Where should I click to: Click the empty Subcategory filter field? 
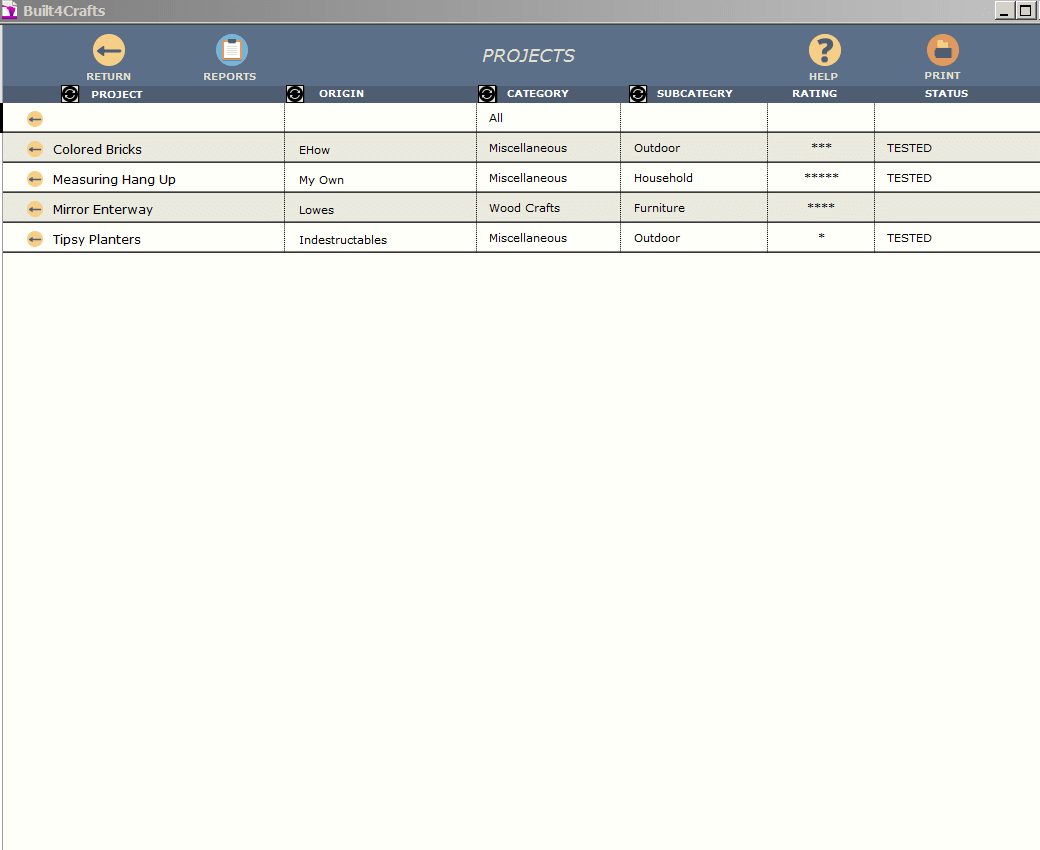tap(693, 118)
